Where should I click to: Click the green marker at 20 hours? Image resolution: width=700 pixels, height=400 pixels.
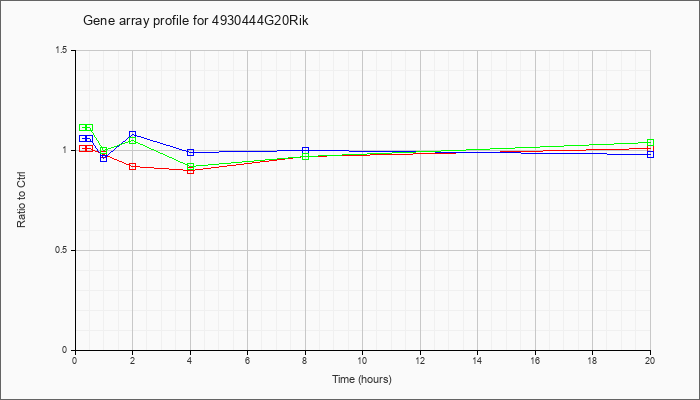point(650,143)
